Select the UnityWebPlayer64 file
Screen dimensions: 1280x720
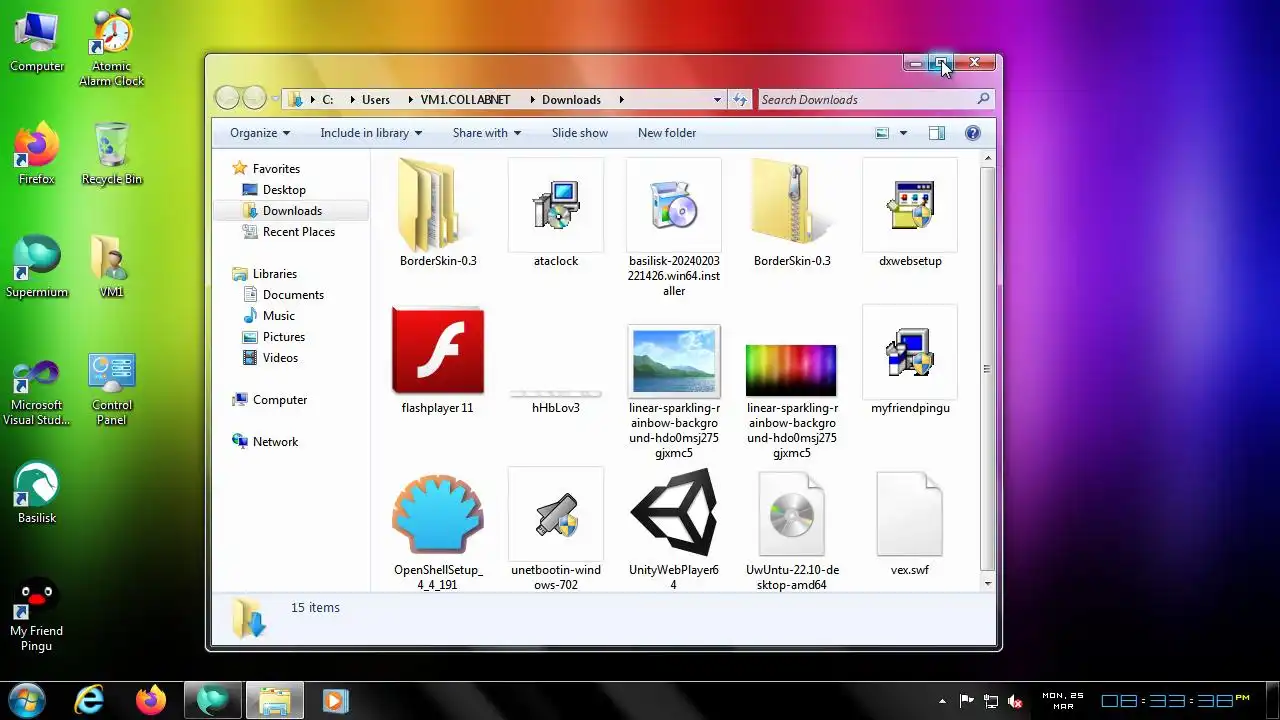click(674, 530)
